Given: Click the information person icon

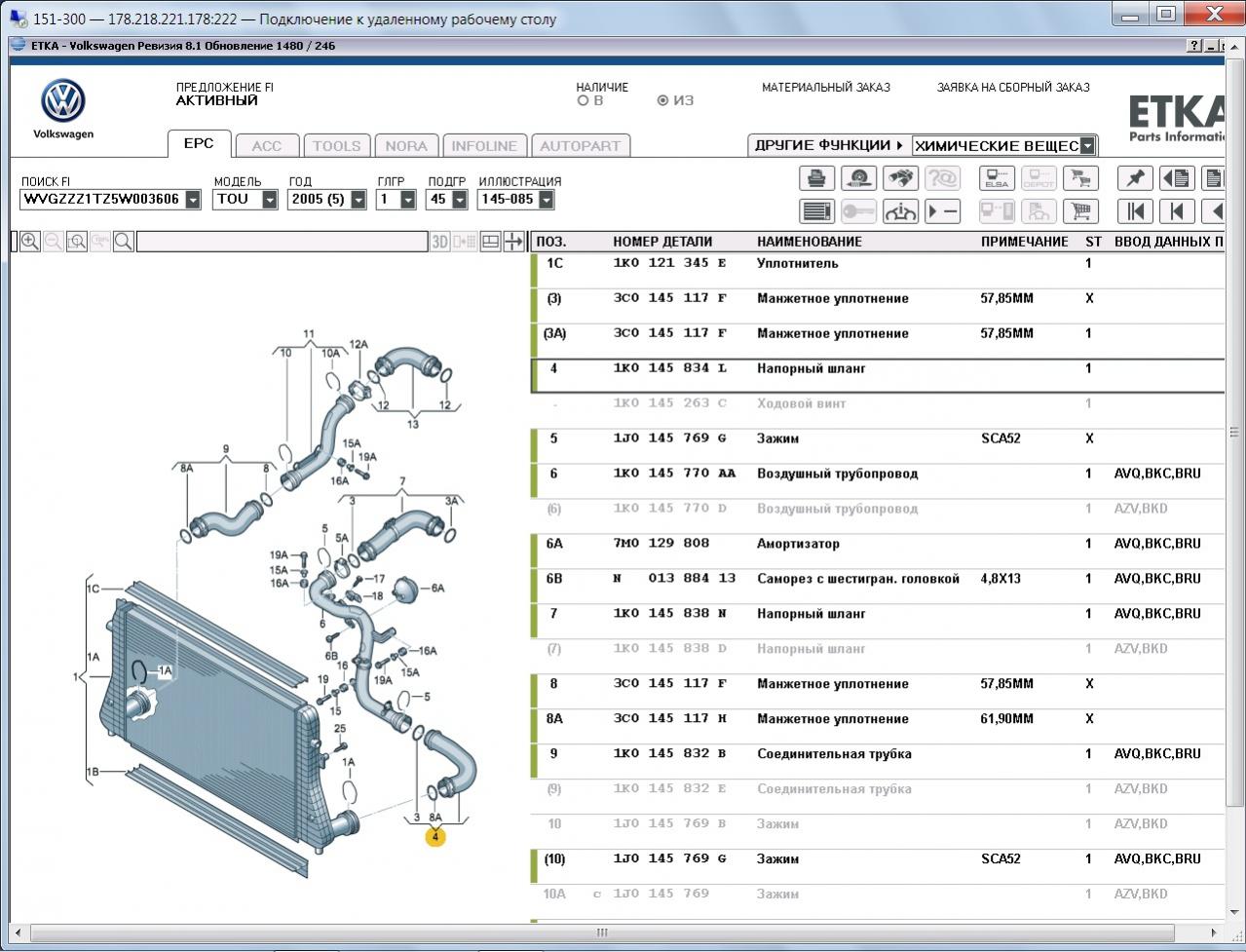Looking at the screenshot, I should pos(900,211).
